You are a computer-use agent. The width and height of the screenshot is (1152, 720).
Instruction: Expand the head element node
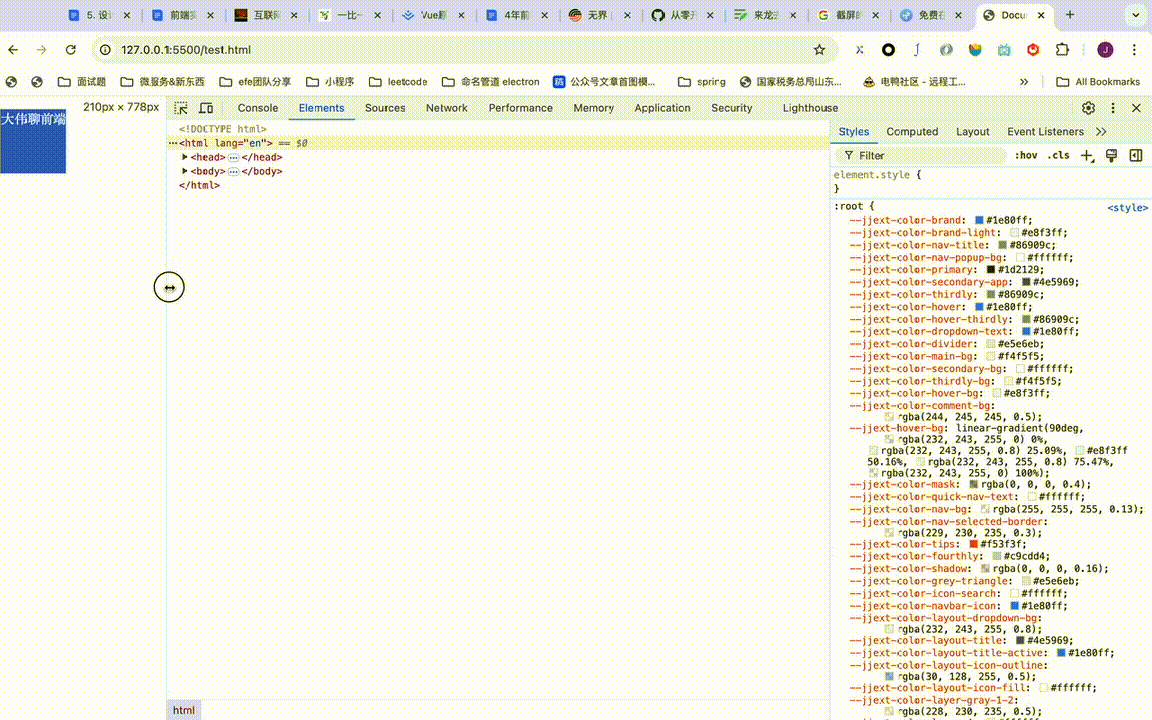point(185,157)
